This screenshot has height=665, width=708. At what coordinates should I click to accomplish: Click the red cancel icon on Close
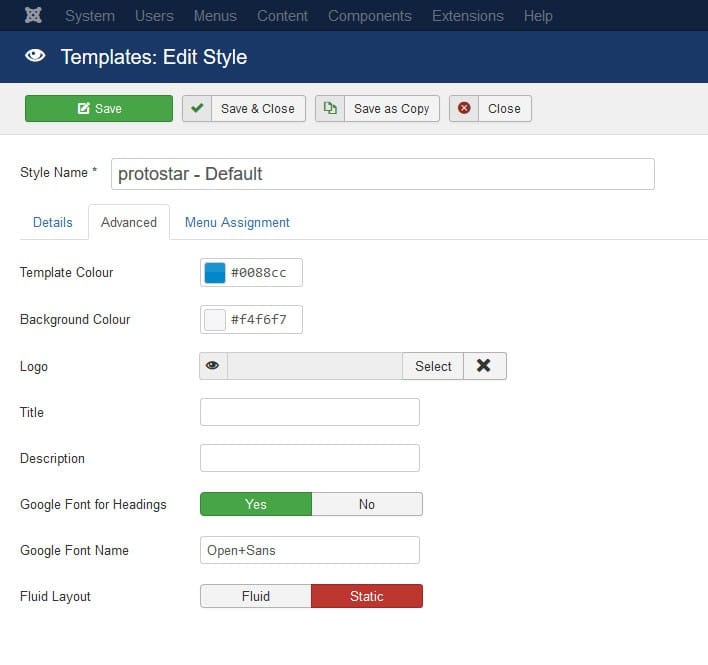[464, 108]
